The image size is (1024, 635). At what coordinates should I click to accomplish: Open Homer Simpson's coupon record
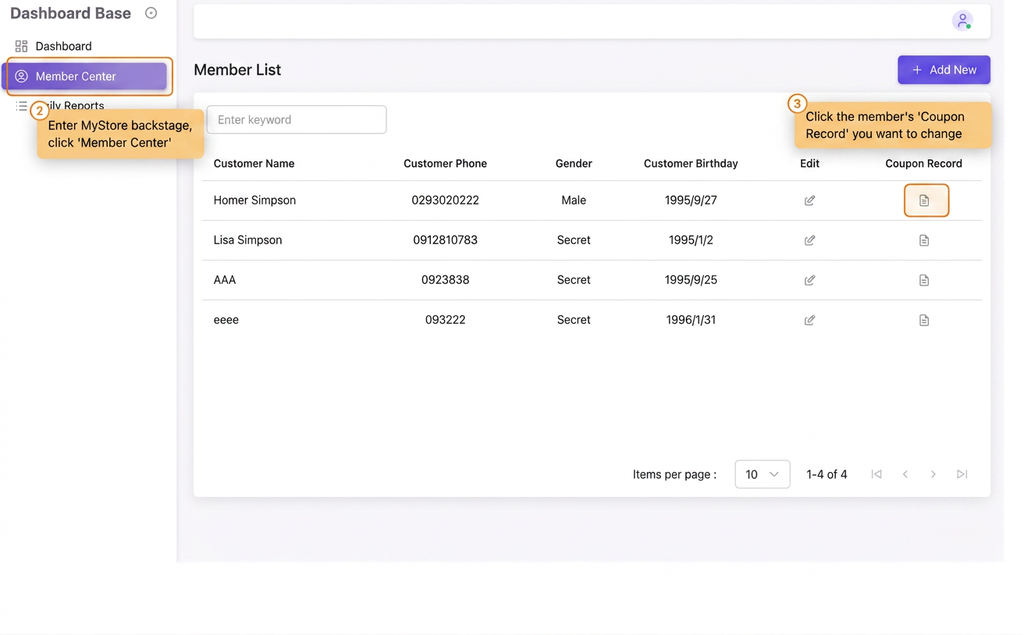(x=924, y=201)
